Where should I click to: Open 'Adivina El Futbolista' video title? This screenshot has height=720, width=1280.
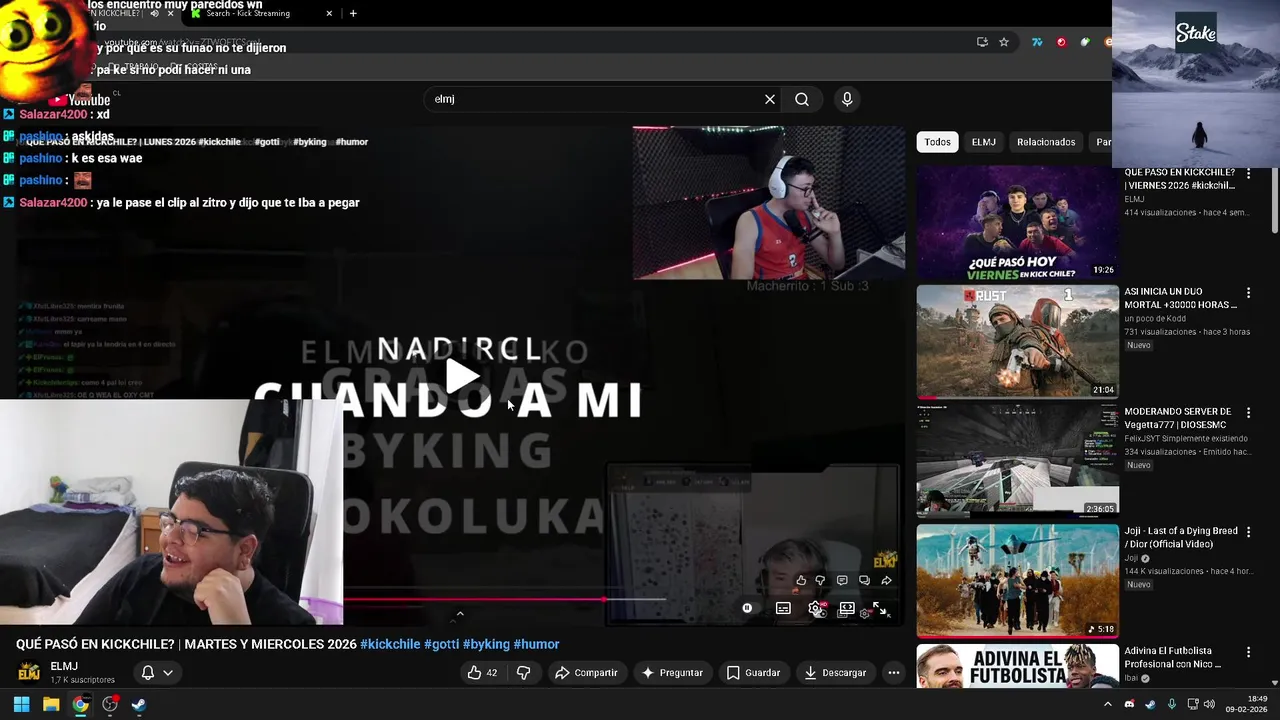click(1174, 657)
